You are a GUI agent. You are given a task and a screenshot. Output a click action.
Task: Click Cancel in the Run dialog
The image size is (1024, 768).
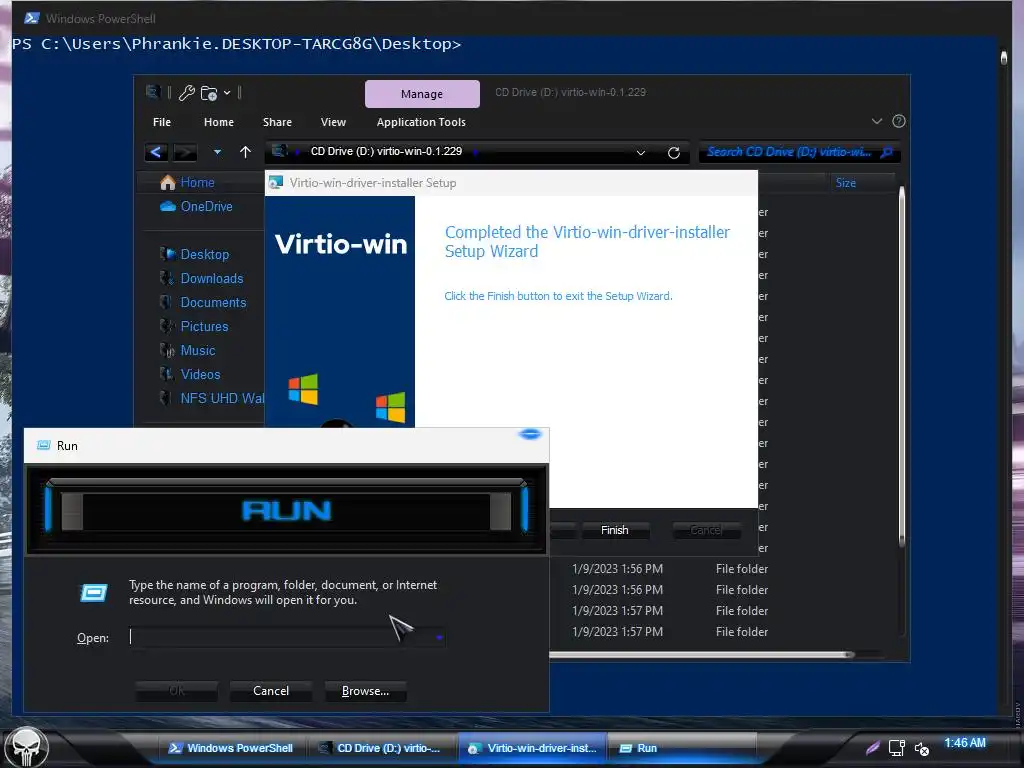coord(271,691)
